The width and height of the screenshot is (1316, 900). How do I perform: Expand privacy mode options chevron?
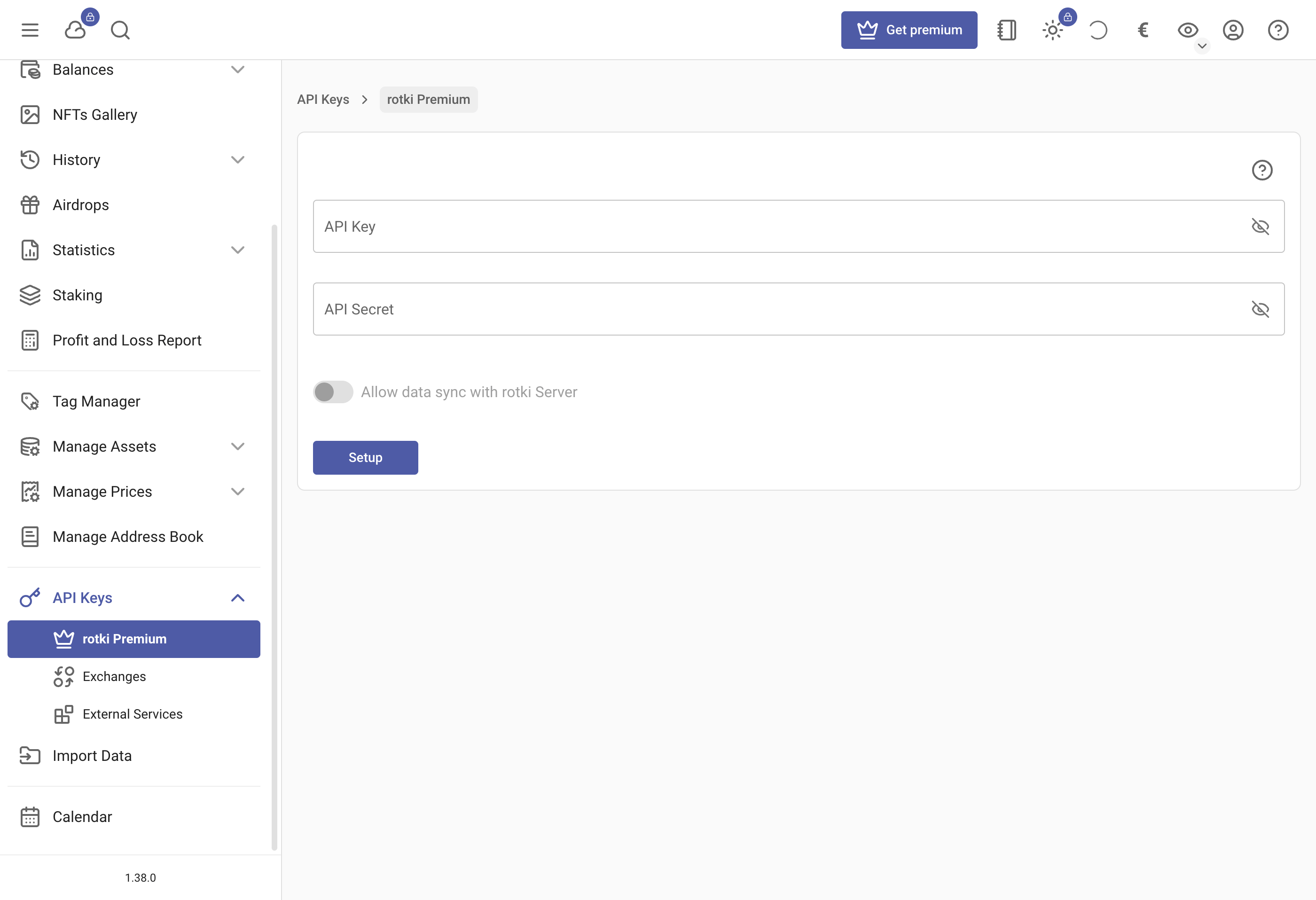point(1202,46)
